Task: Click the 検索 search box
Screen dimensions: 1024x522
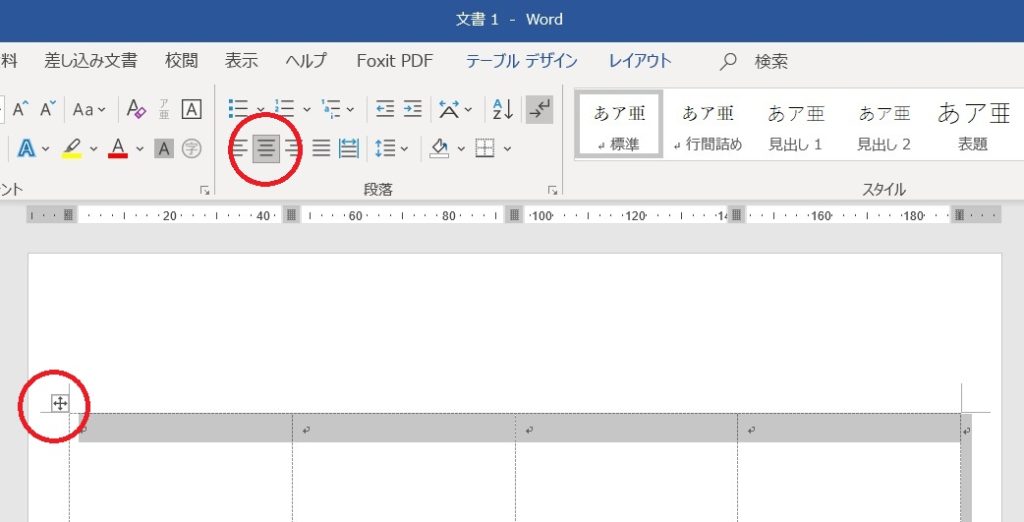Action: (x=771, y=61)
